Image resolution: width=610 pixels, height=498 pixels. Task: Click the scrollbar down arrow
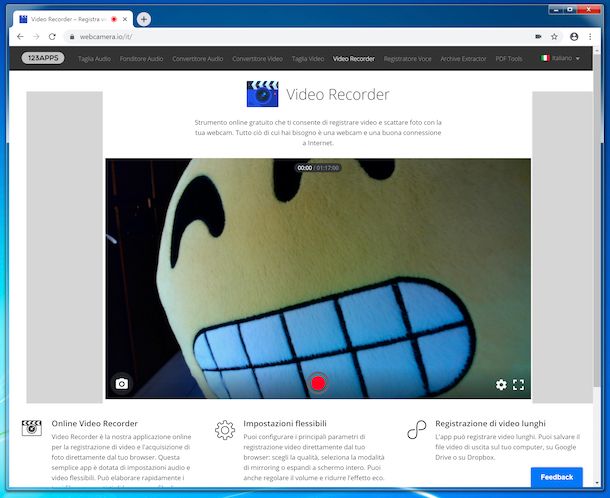[598, 483]
